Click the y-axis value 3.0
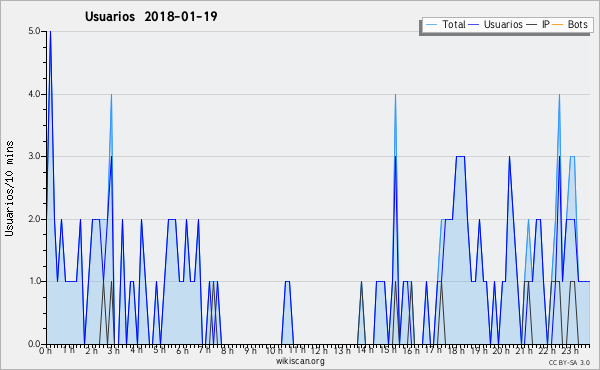The width and height of the screenshot is (600, 370). 34,156
